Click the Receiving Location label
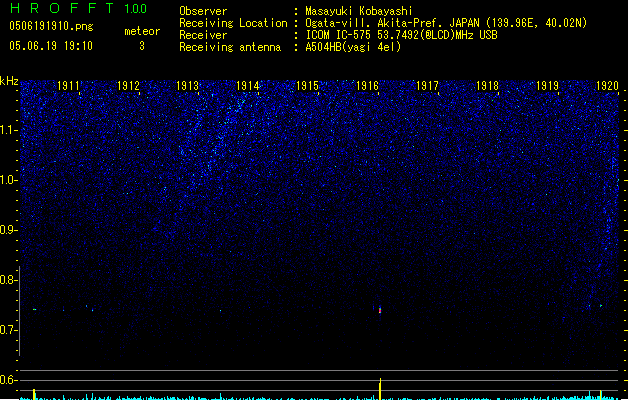 coord(233,23)
